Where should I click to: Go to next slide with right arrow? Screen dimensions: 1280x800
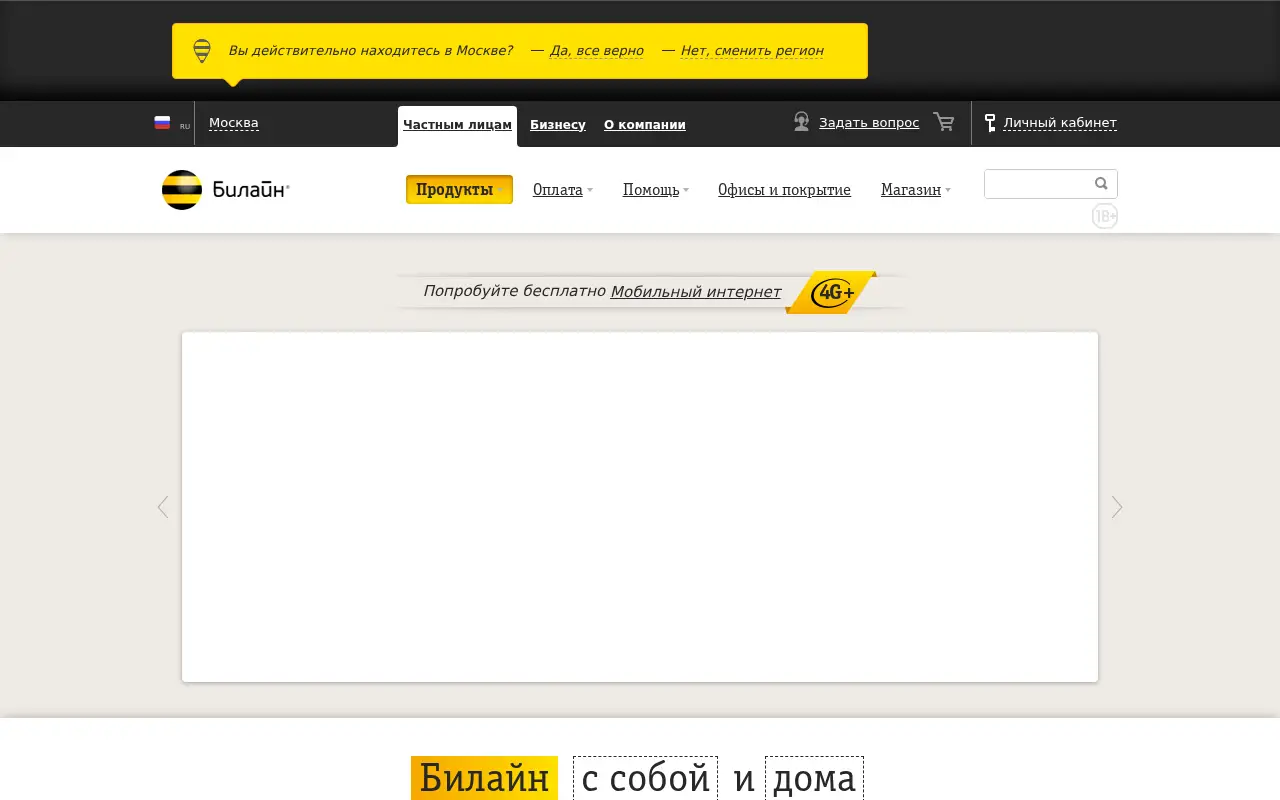[1117, 507]
